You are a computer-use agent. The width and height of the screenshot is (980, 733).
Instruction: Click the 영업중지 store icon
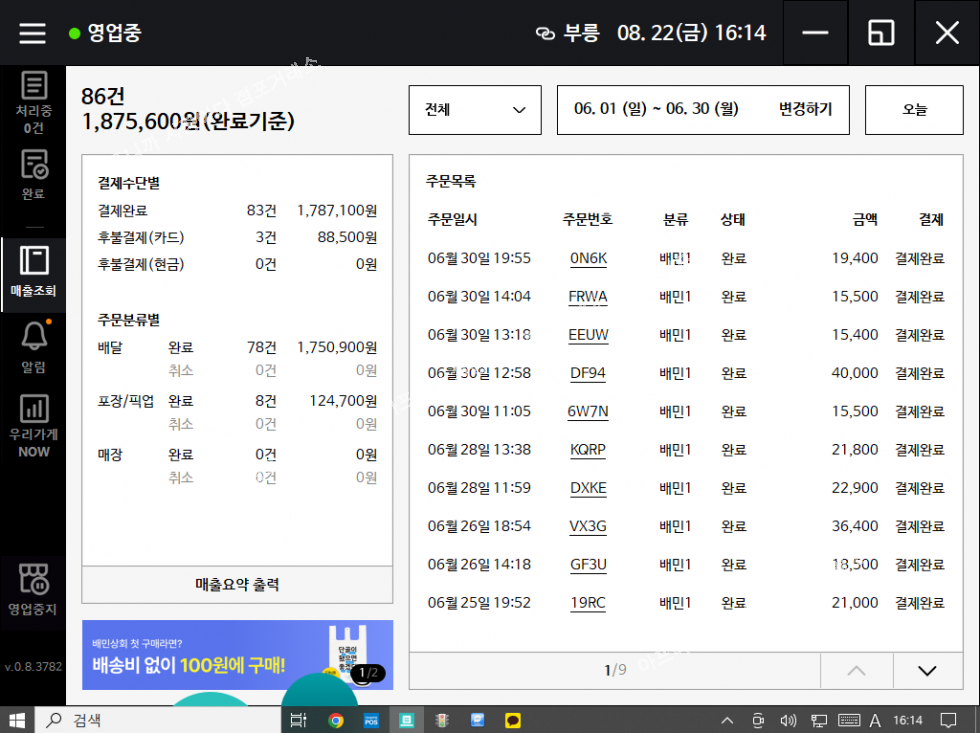coord(33,590)
